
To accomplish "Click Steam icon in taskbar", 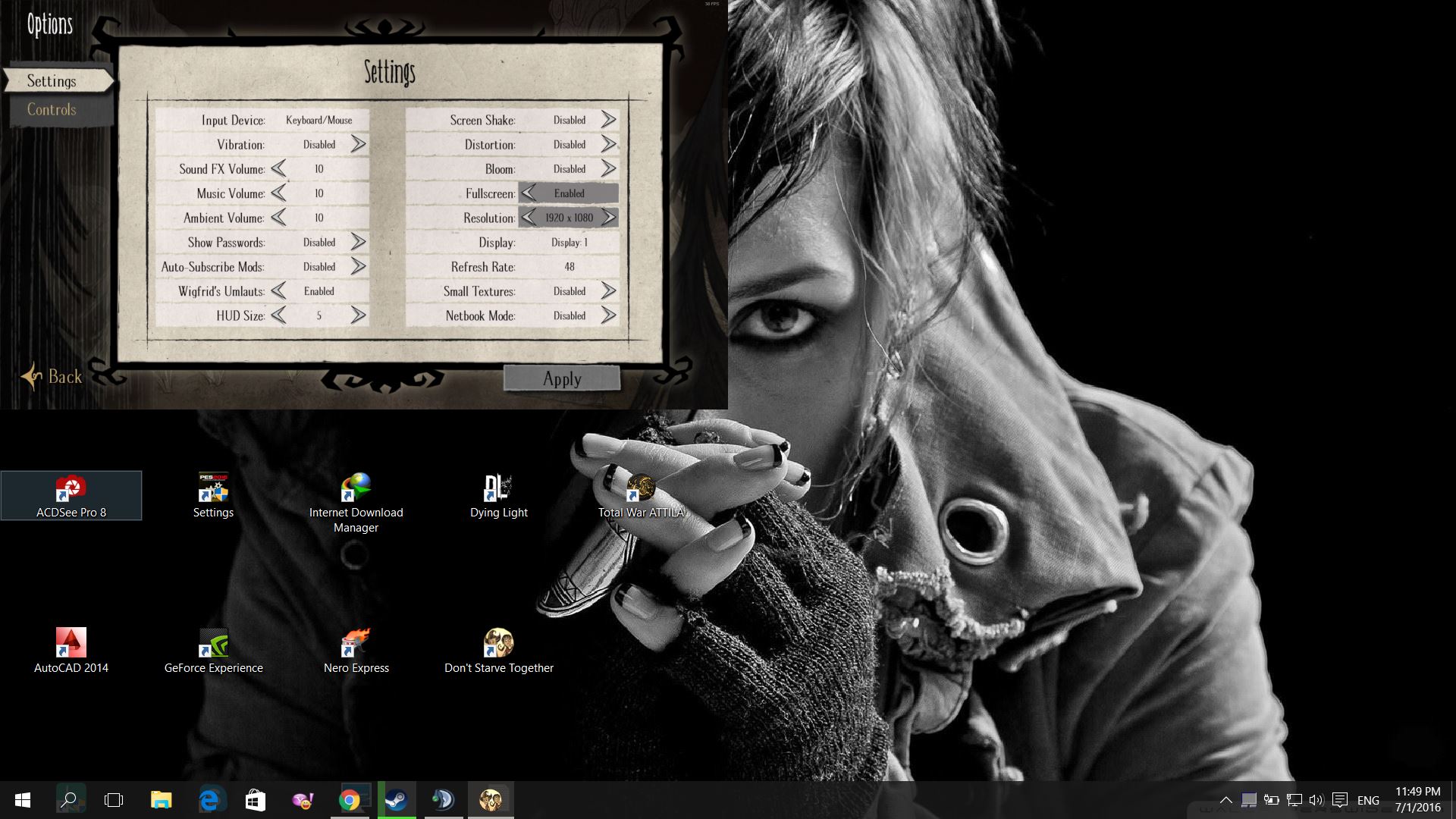I will click(x=397, y=800).
